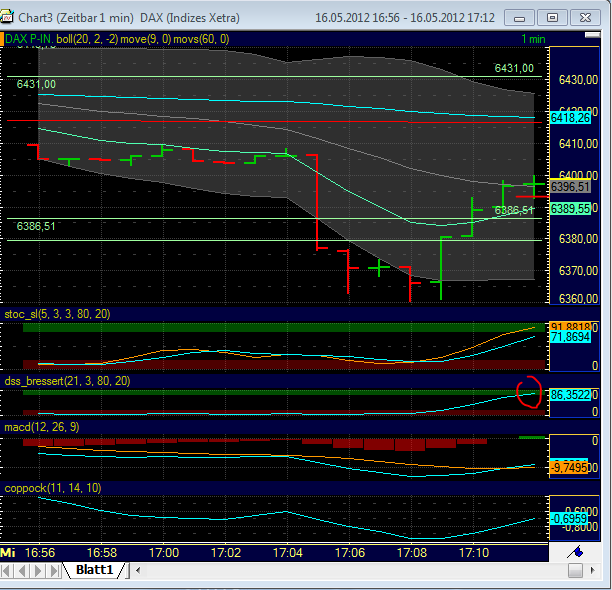Click the 1 min timeframe label
Screen dimensions: 612x590
click(x=533, y=39)
